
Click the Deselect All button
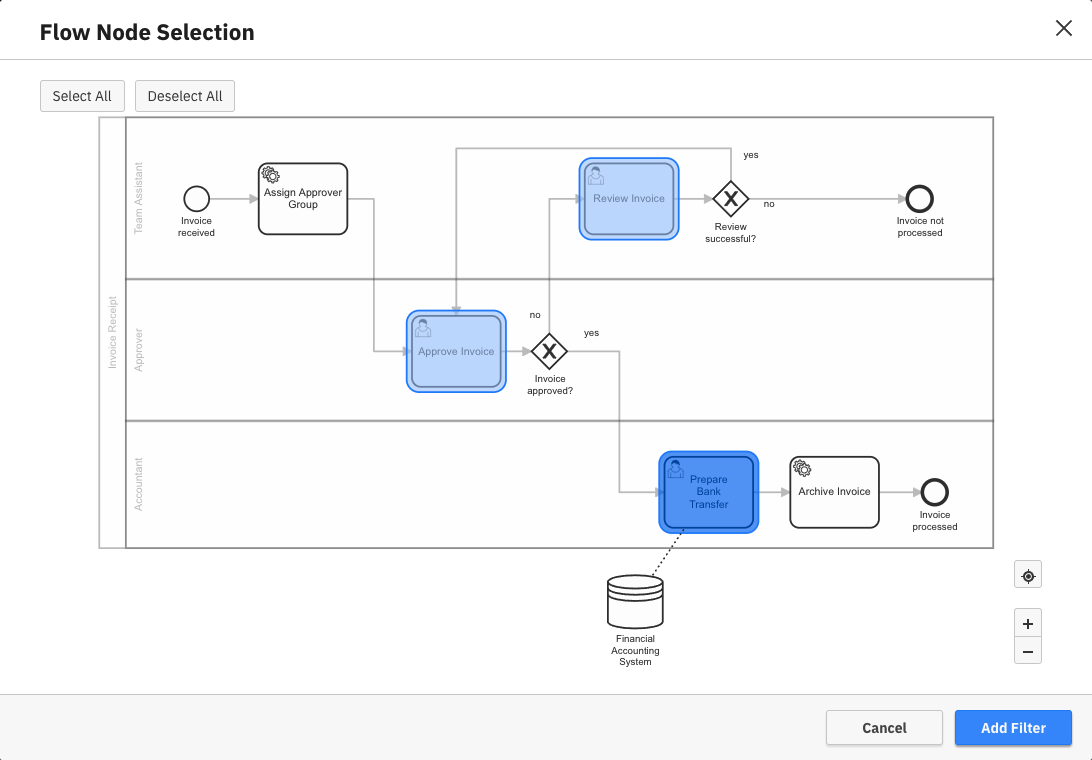coord(184,96)
